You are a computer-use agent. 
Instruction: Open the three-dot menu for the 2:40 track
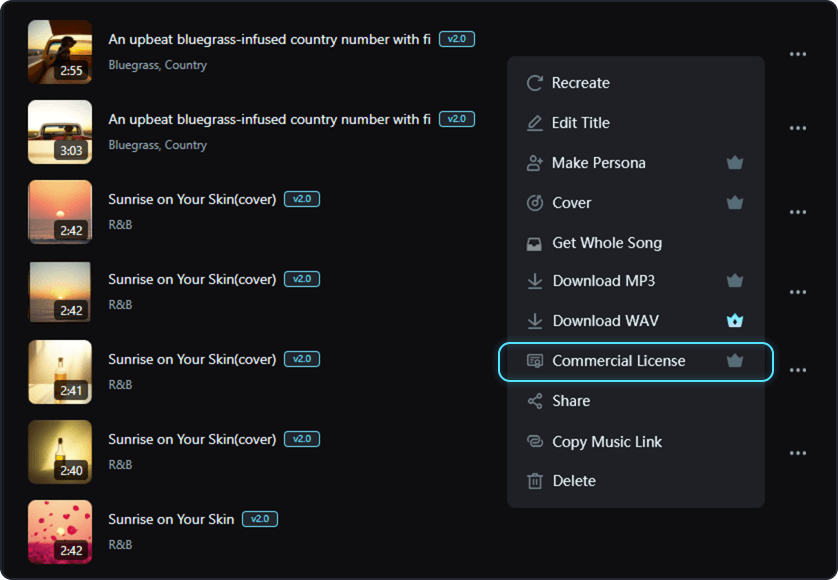[x=797, y=453]
